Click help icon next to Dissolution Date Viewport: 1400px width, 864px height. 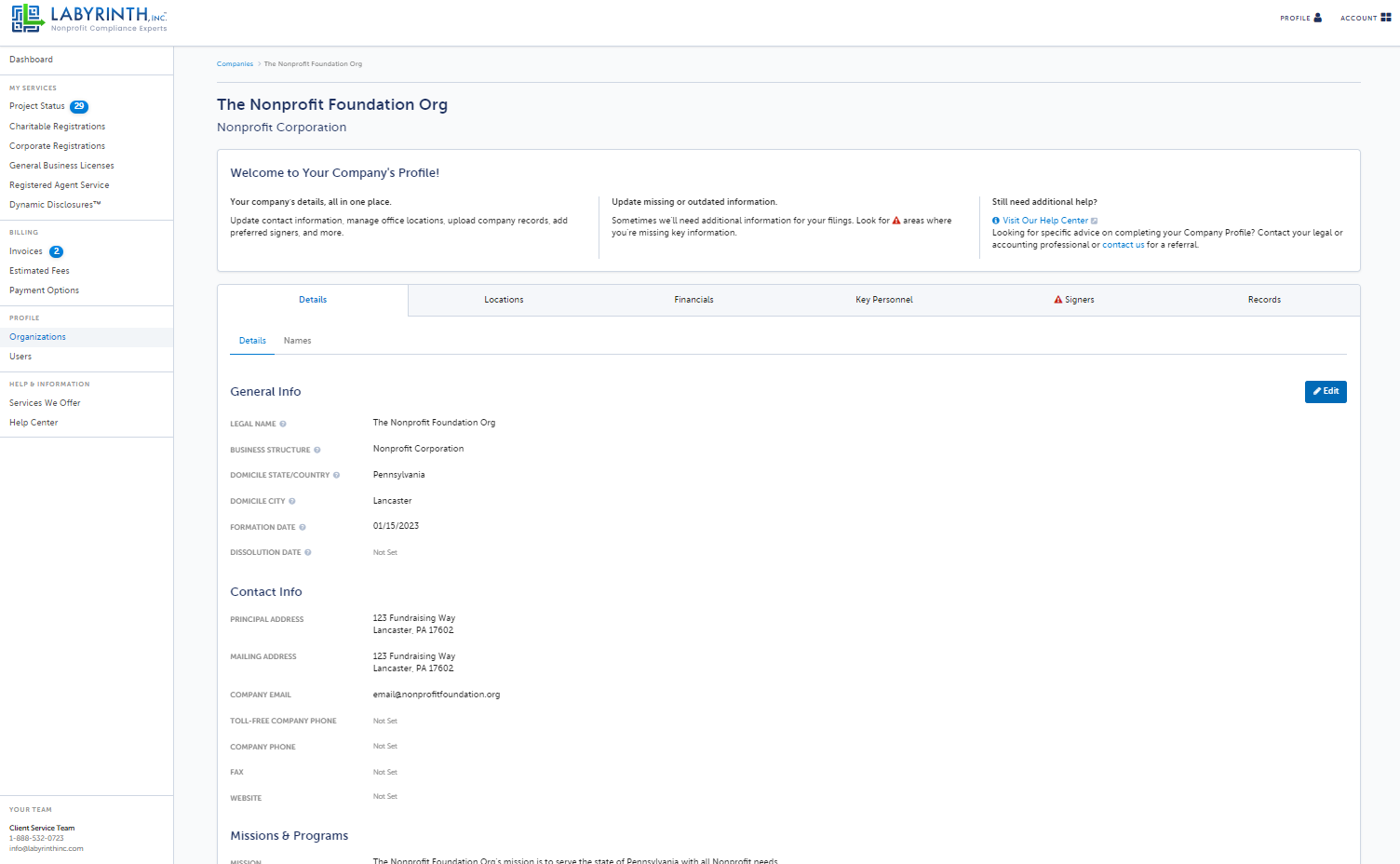[x=307, y=552]
